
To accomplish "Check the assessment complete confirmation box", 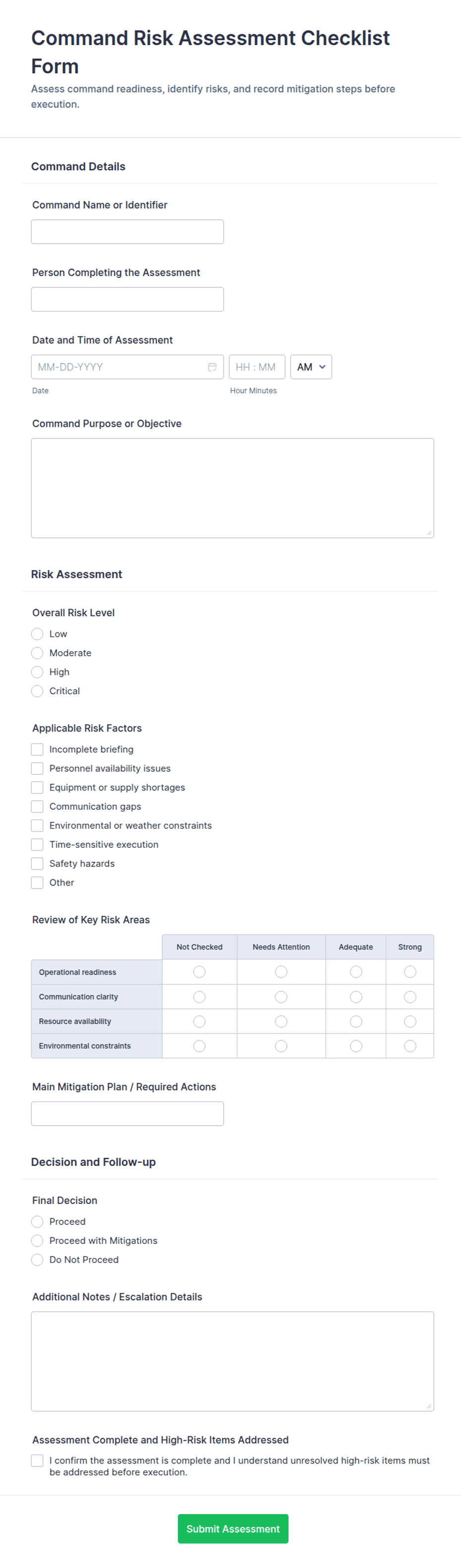I will click(37, 1460).
